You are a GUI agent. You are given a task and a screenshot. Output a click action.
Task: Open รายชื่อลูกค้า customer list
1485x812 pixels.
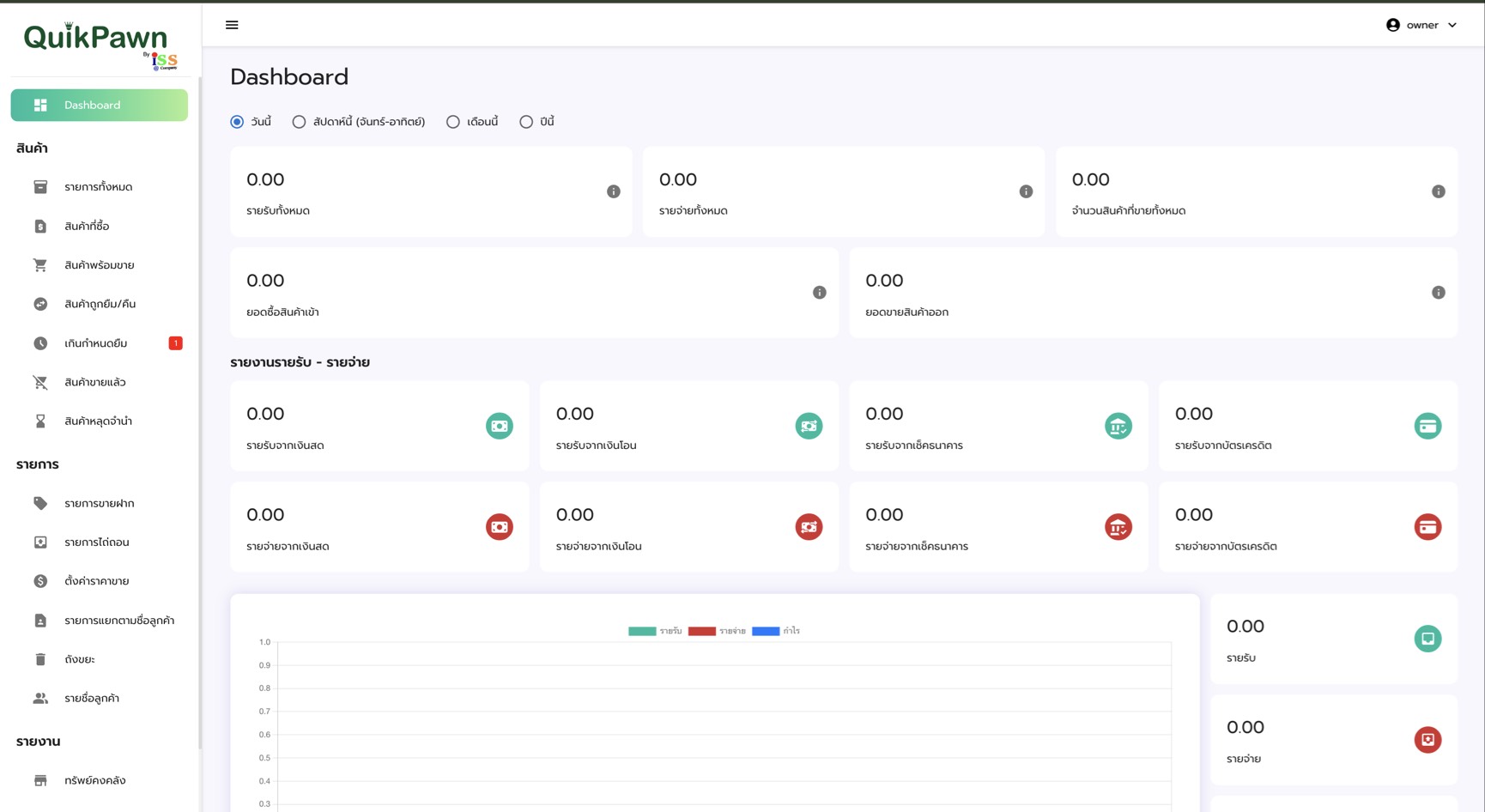(x=100, y=699)
